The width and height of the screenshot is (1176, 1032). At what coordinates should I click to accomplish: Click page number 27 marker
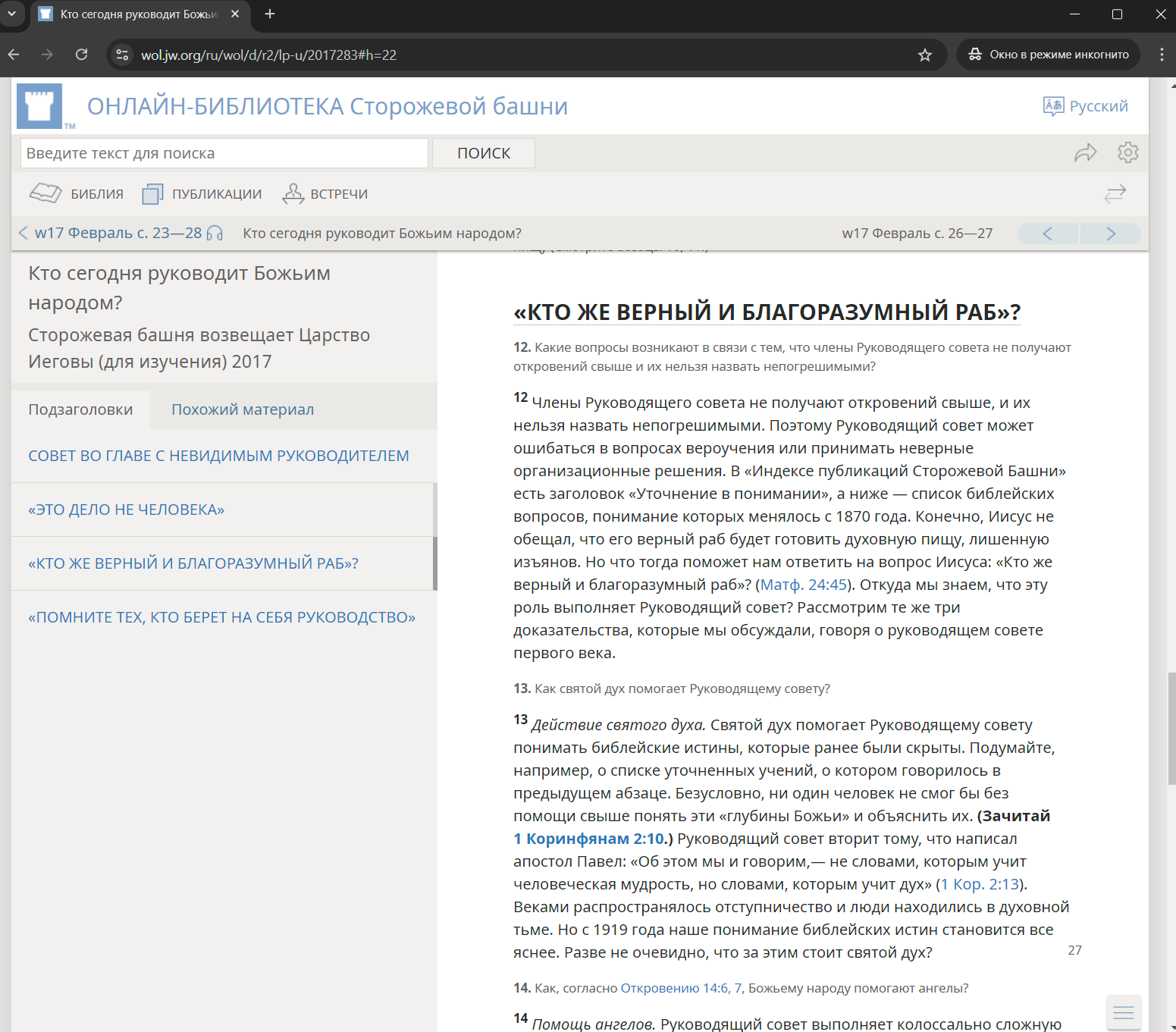pyautogui.click(x=1074, y=950)
